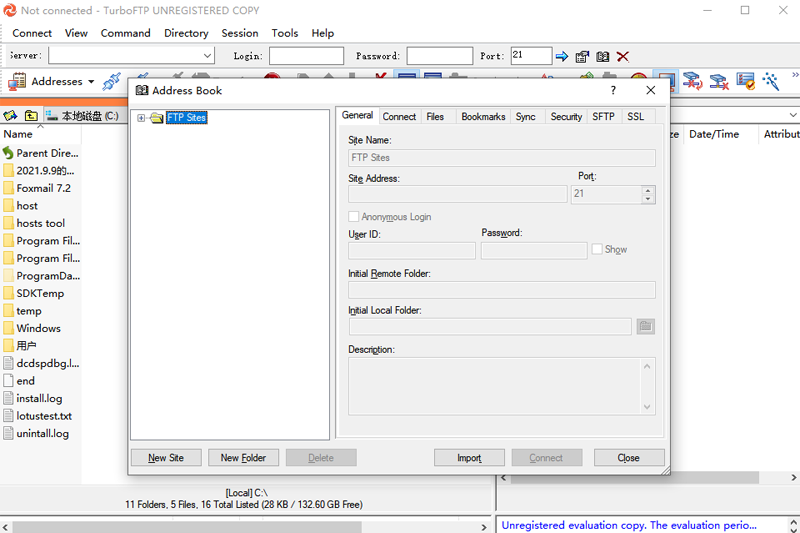800x533 pixels.
Task: Click the Close button in Address Book
Action: 629,458
